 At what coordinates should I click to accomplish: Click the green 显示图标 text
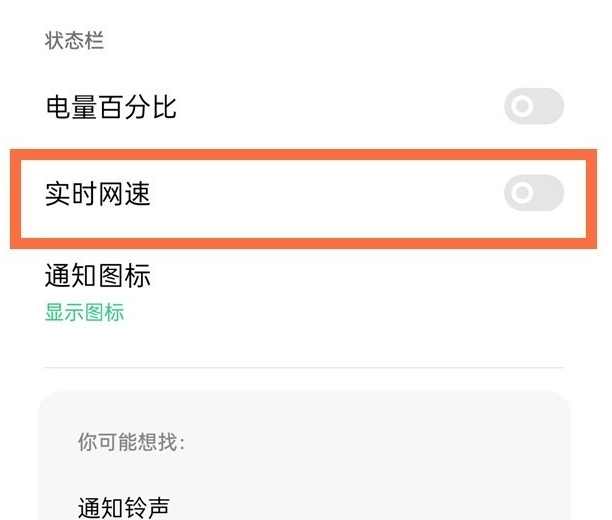coord(84,312)
